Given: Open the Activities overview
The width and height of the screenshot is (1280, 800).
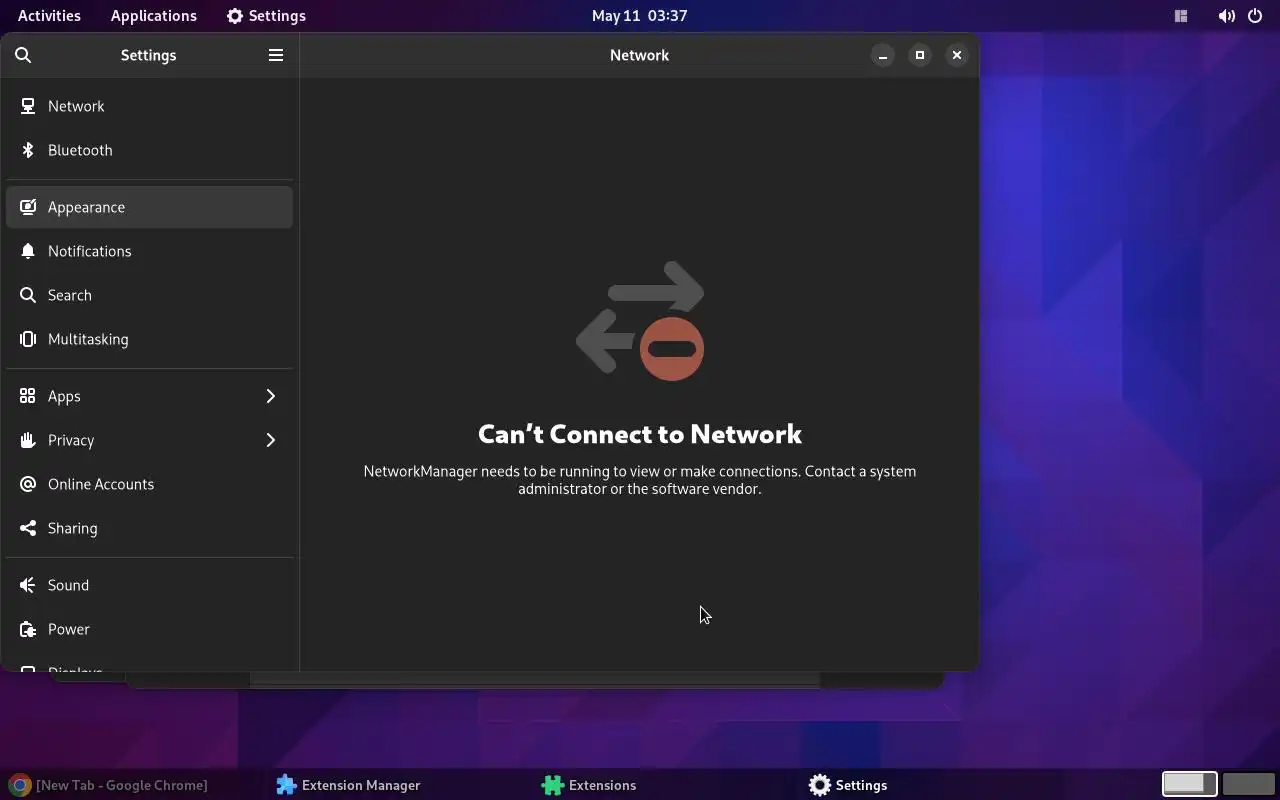Looking at the screenshot, I should coord(49,16).
